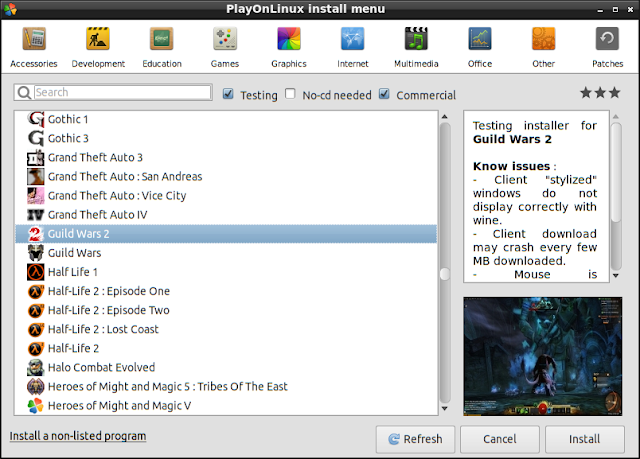
Task: Click the GTA San Andreas icon
Action: [36, 177]
